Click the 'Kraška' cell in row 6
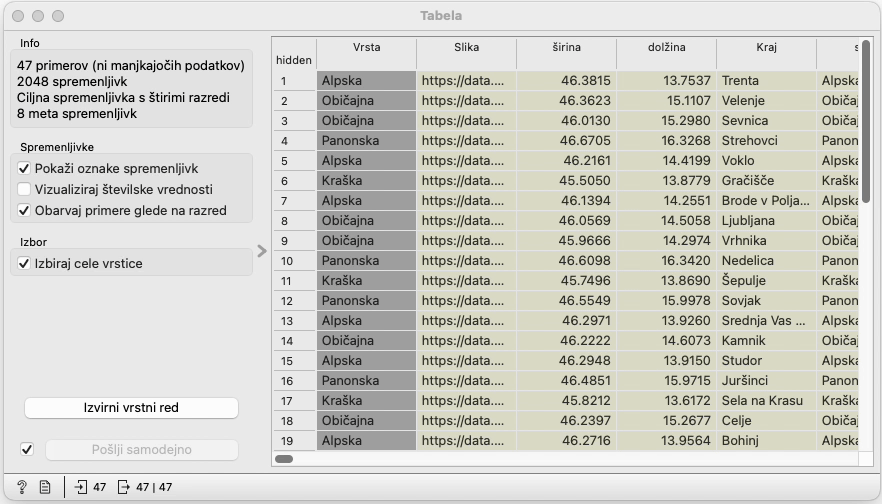The width and height of the screenshot is (882, 504). tap(366, 180)
